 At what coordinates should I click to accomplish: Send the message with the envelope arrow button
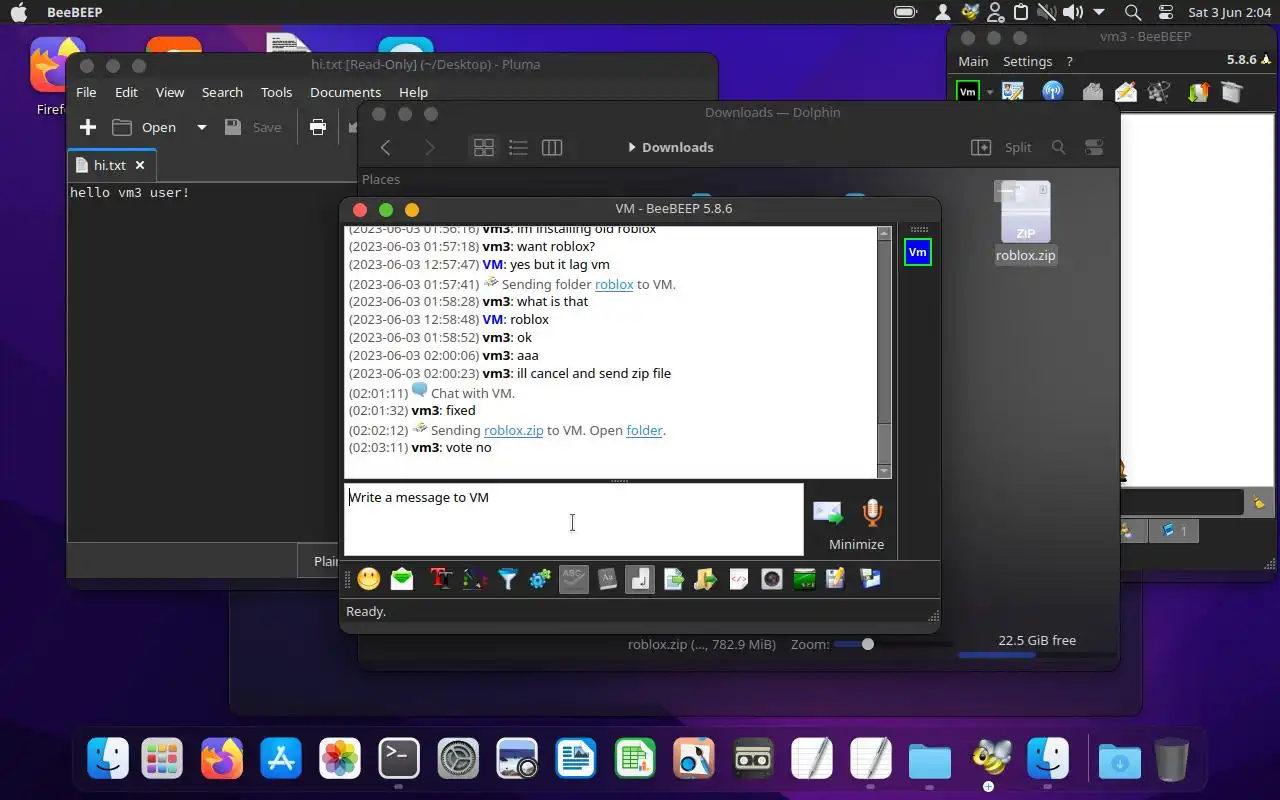pos(828,513)
